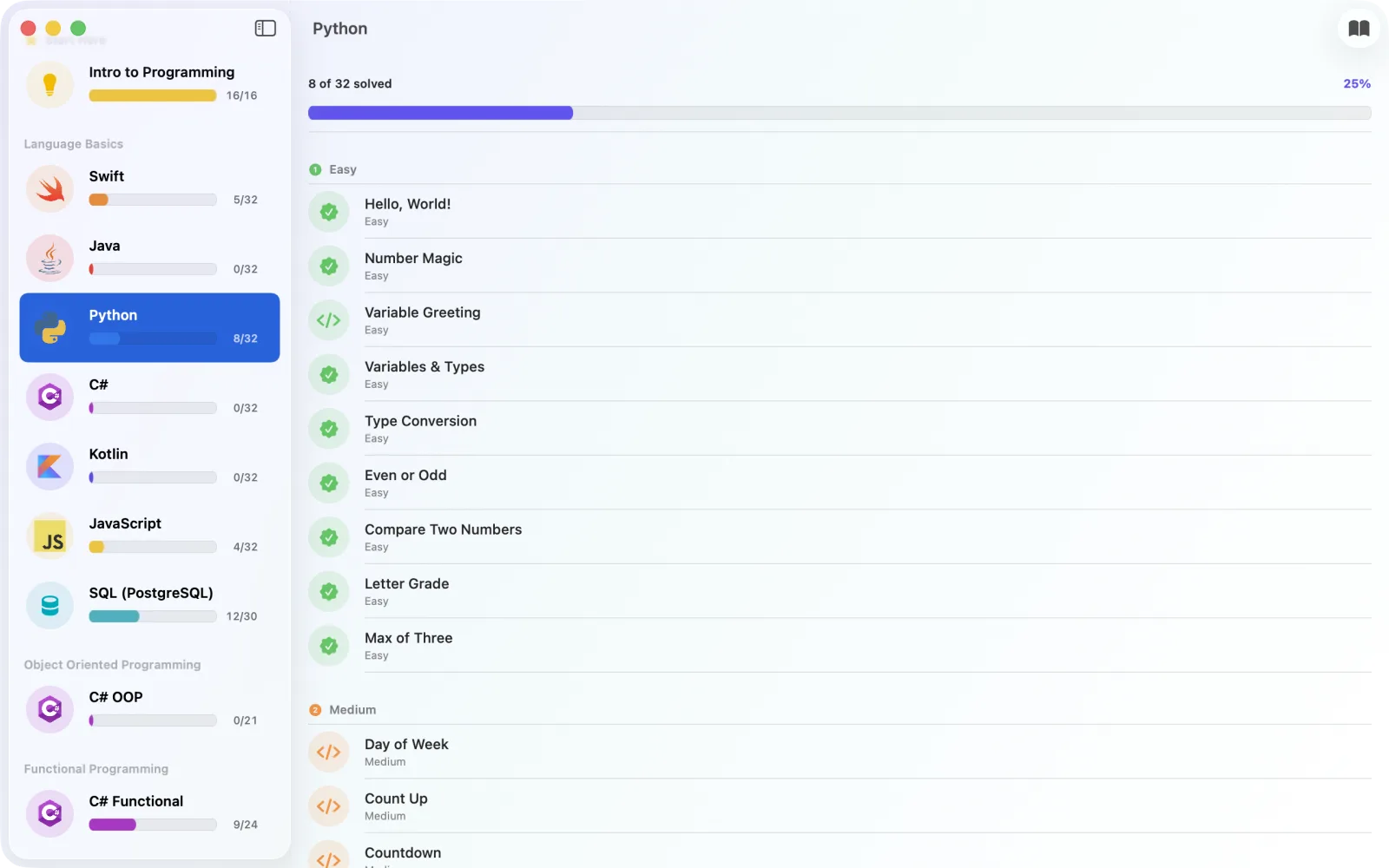
Task: Click the Kotlin logo icon
Action: pyautogui.click(x=49, y=466)
